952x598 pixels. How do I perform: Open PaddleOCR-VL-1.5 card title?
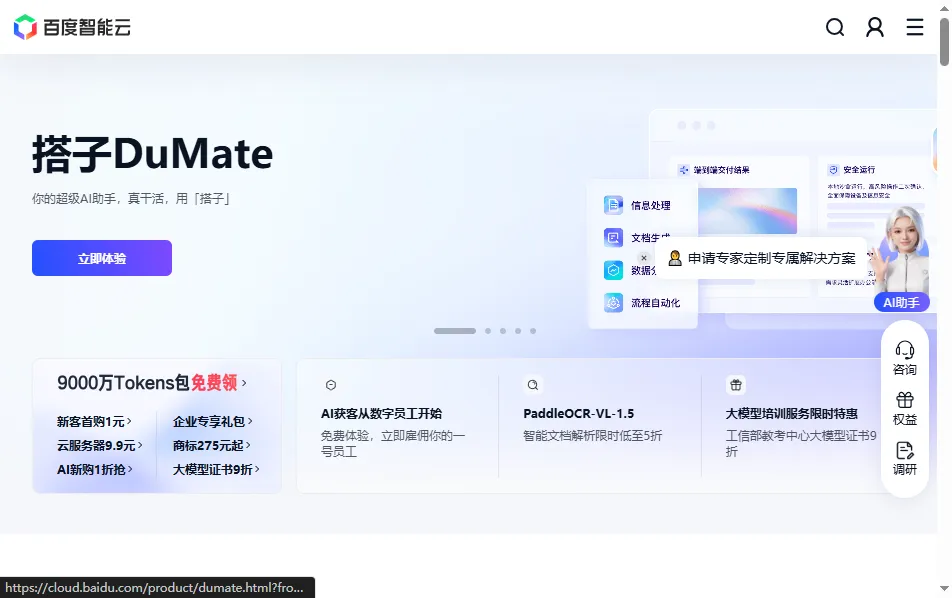click(579, 413)
